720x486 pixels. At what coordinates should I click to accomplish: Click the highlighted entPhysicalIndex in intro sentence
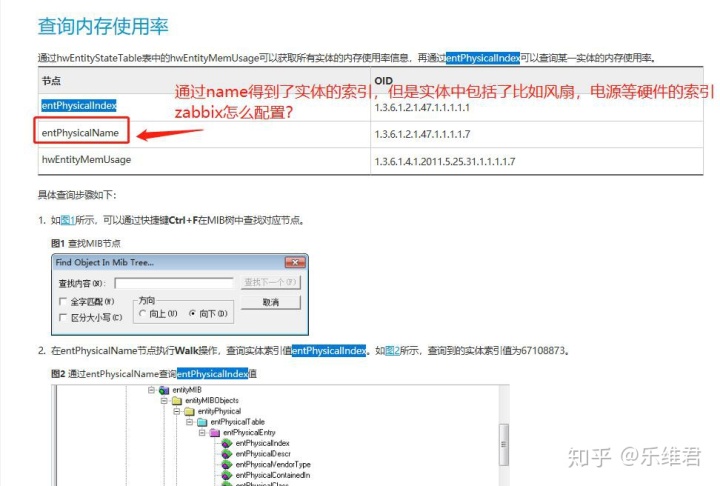coord(483,58)
